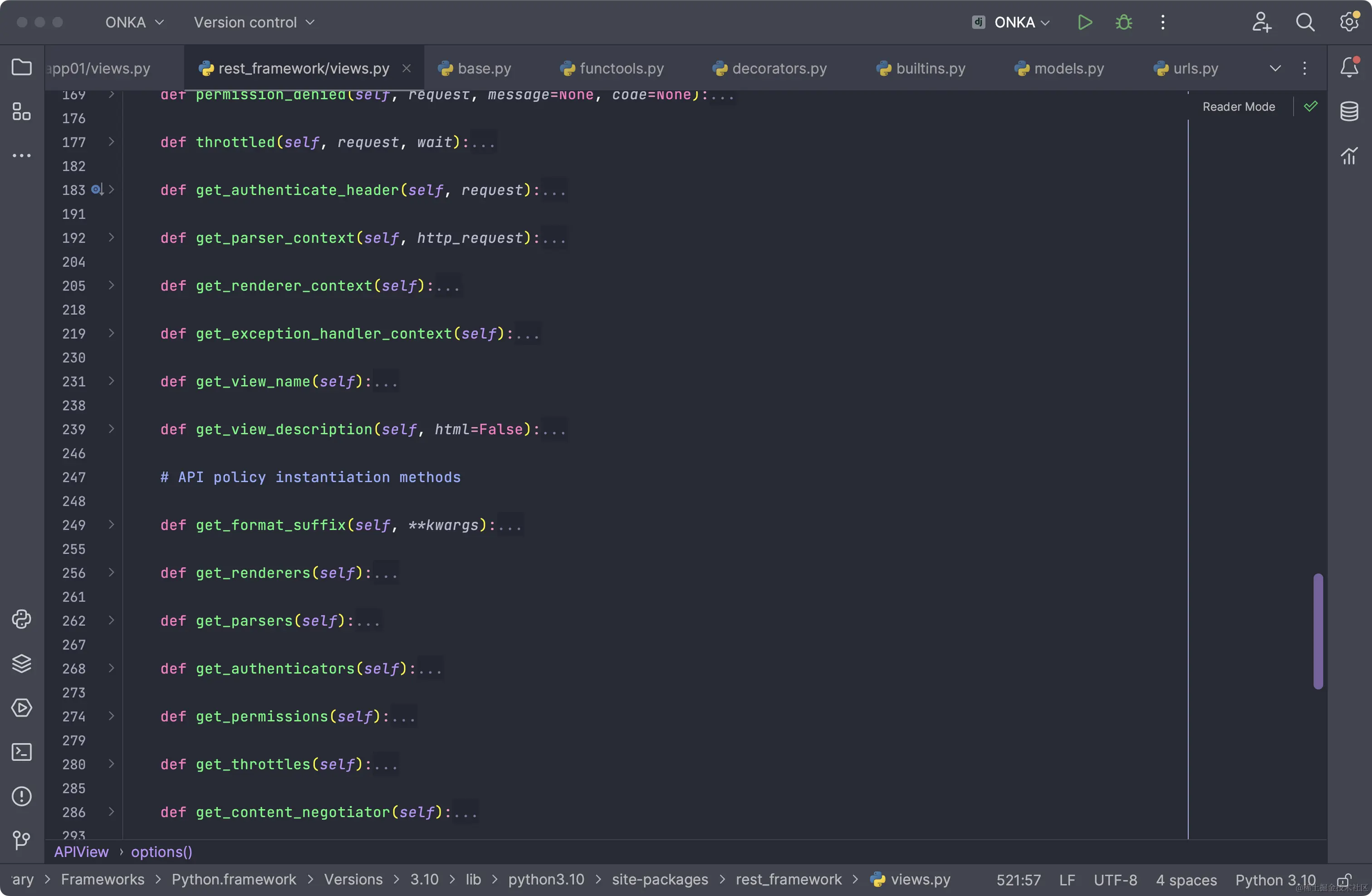Image resolution: width=1372 pixels, height=896 pixels.
Task: Toggle read-only lock icon in status bar
Action: pos(1344,880)
